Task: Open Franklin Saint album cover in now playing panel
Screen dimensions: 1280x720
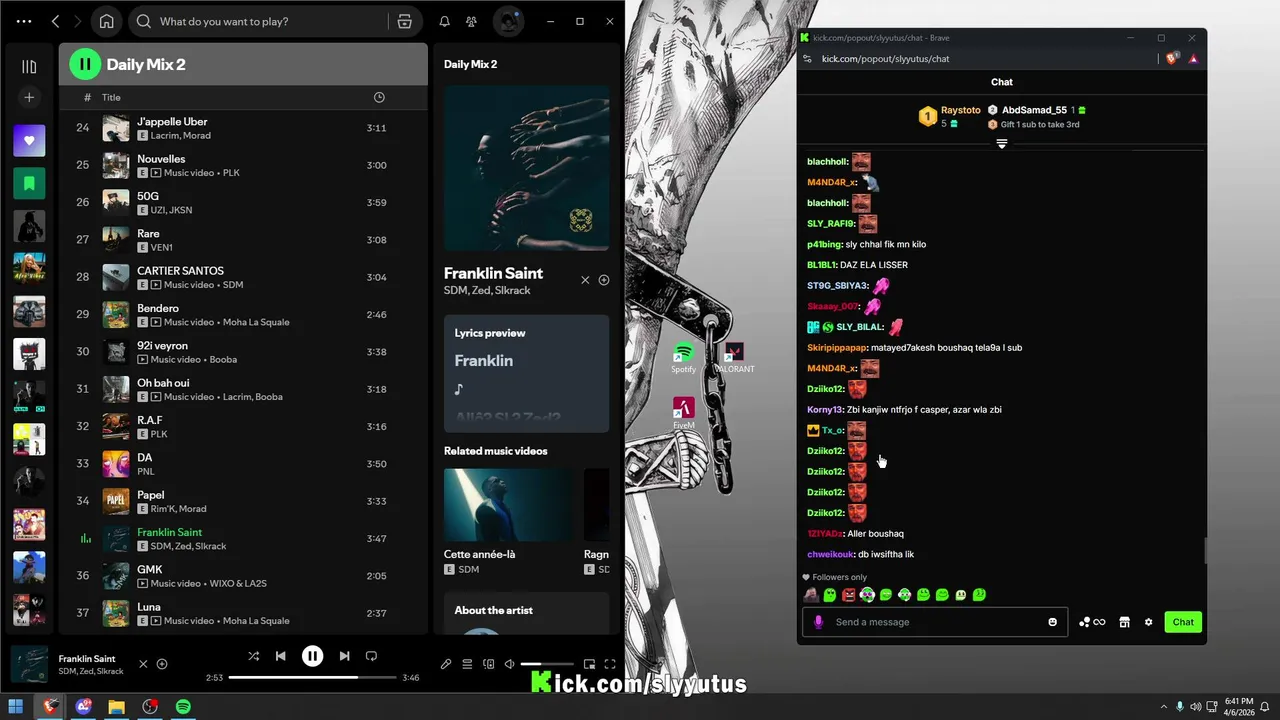Action: pyautogui.click(x=526, y=168)
